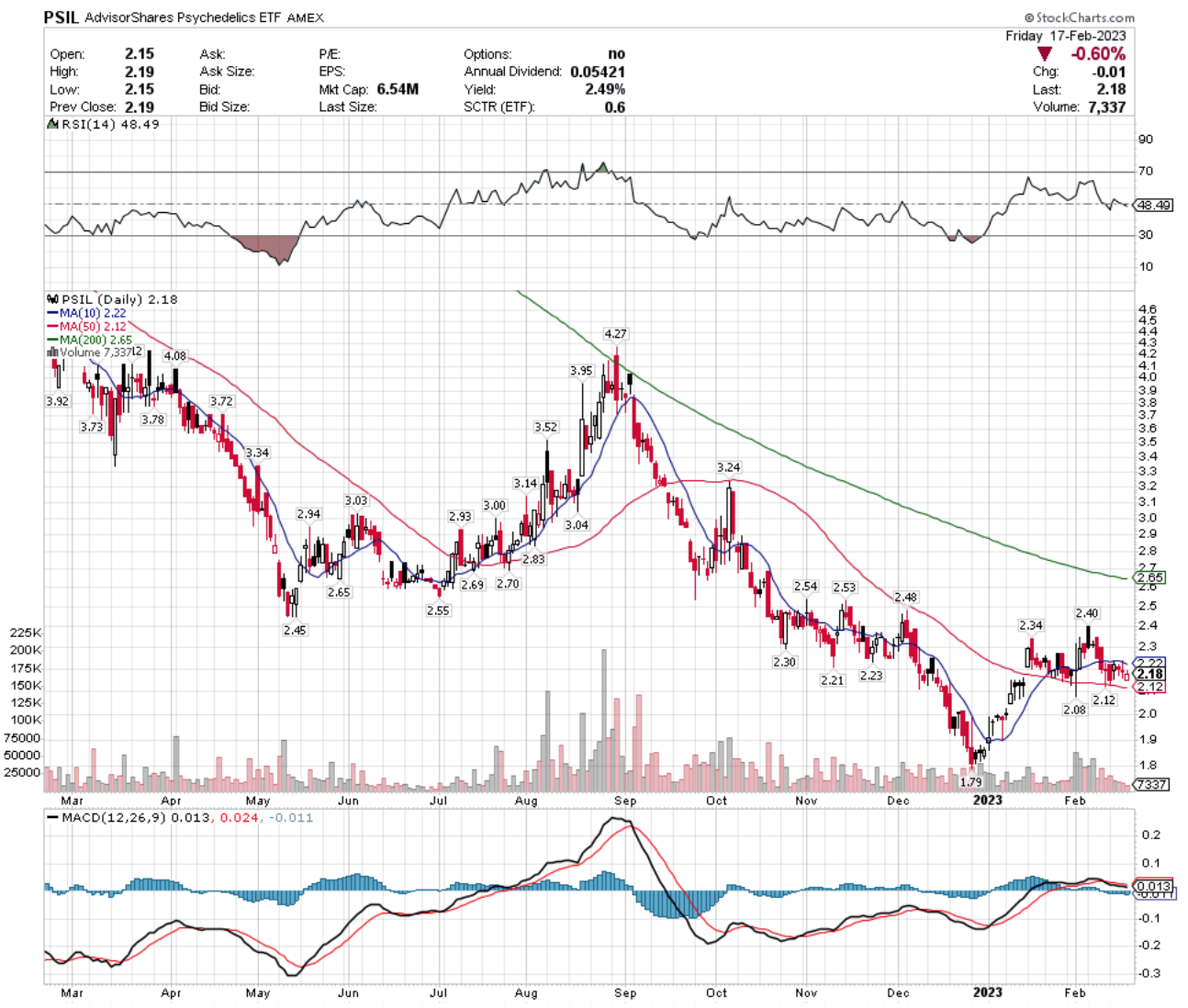Click the 4.08 April high label
Image resolution: width=1188 pixels, height=1008 pixels.
pyautogui.click(x=174, y=356)
